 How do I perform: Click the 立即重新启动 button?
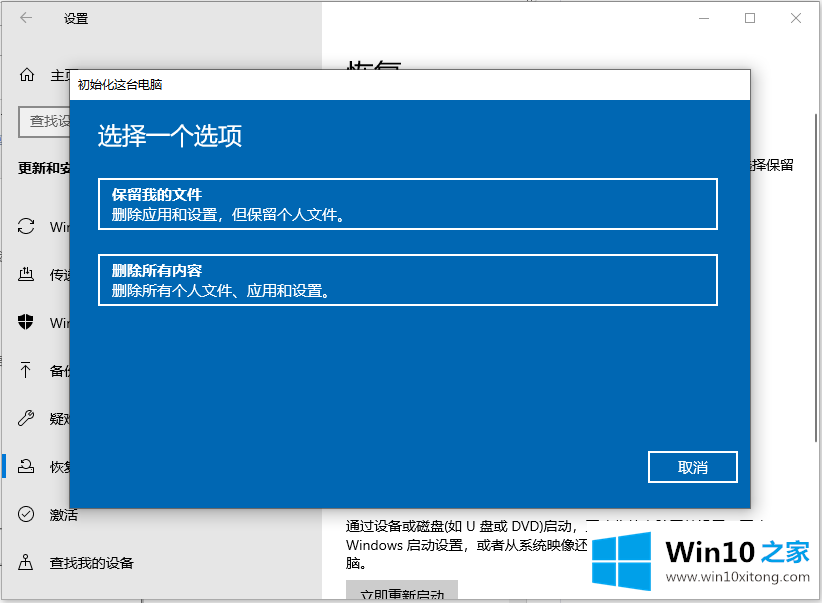click(x=402, y=591)
